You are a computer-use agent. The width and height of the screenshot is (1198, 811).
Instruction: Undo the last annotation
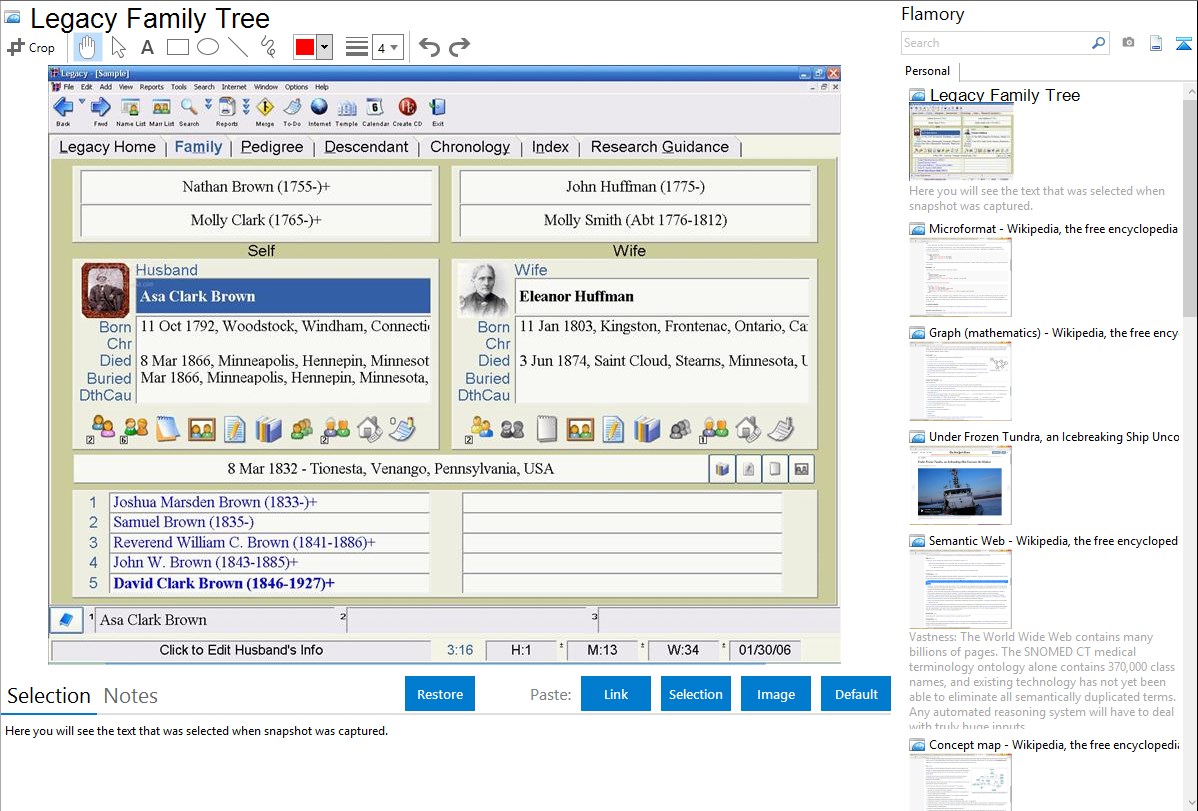pos(429,47)
